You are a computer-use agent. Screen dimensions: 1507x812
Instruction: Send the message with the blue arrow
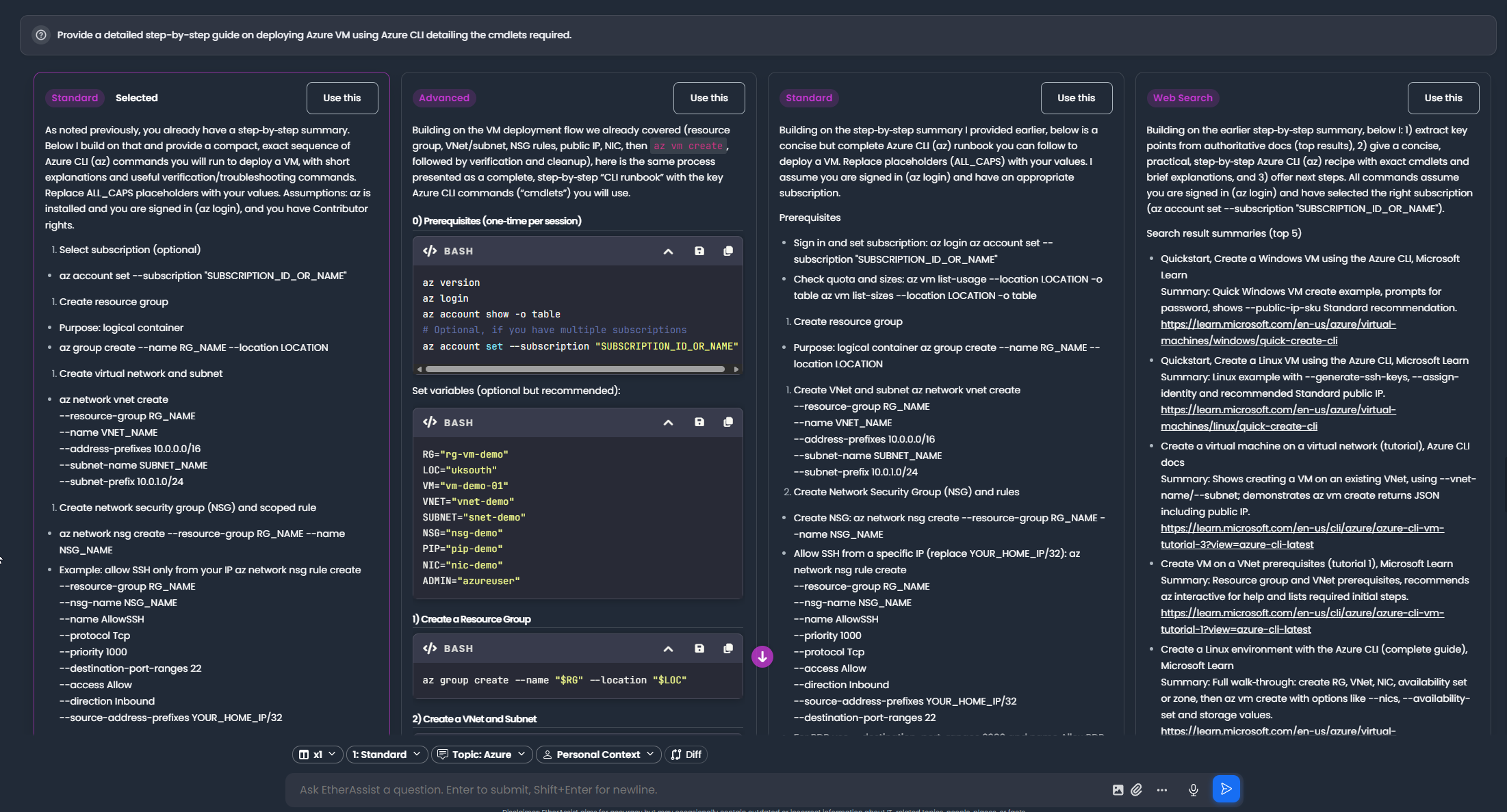pyautogui.click(x=1226, y=789)
